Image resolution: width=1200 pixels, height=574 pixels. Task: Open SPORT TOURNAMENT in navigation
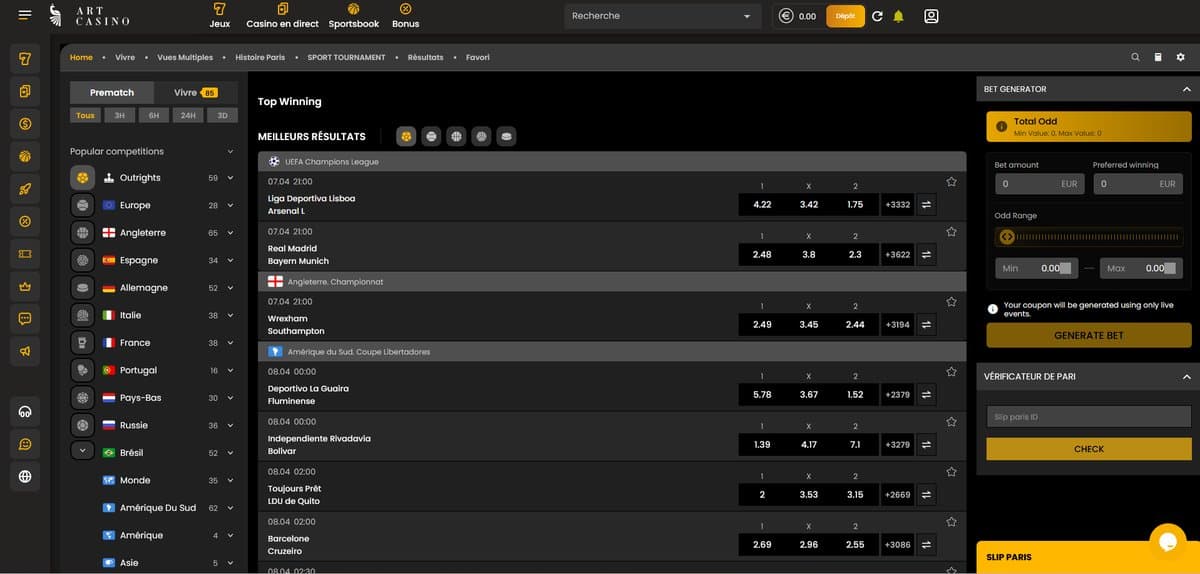click(x=346, y=57)
